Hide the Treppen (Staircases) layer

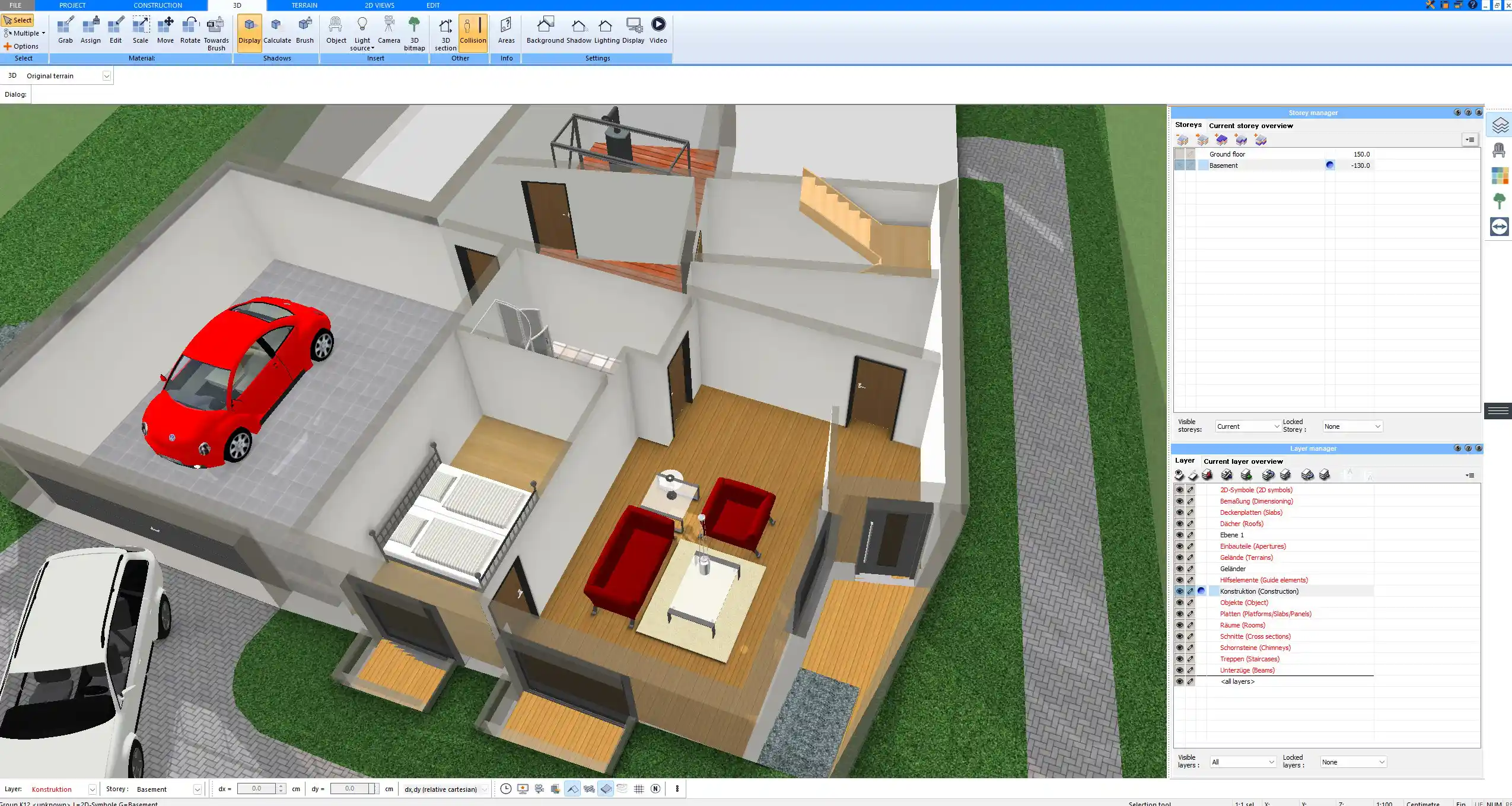[x=1180, y=658]
